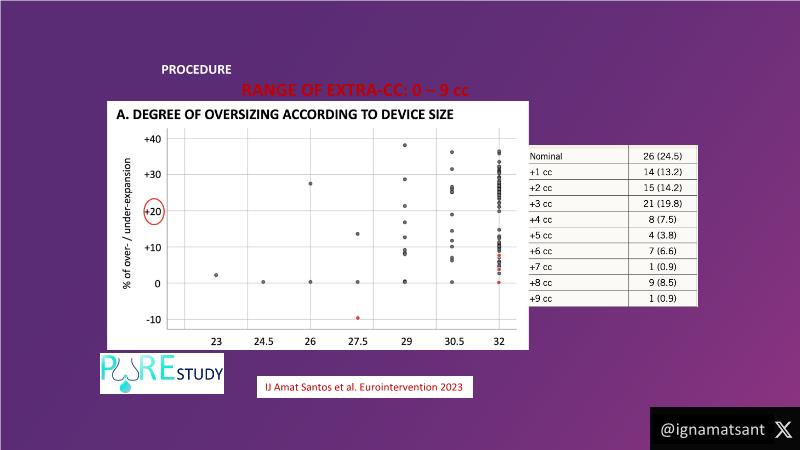Click the IJ Amat Santos citation text

click(x=363, y=384)
